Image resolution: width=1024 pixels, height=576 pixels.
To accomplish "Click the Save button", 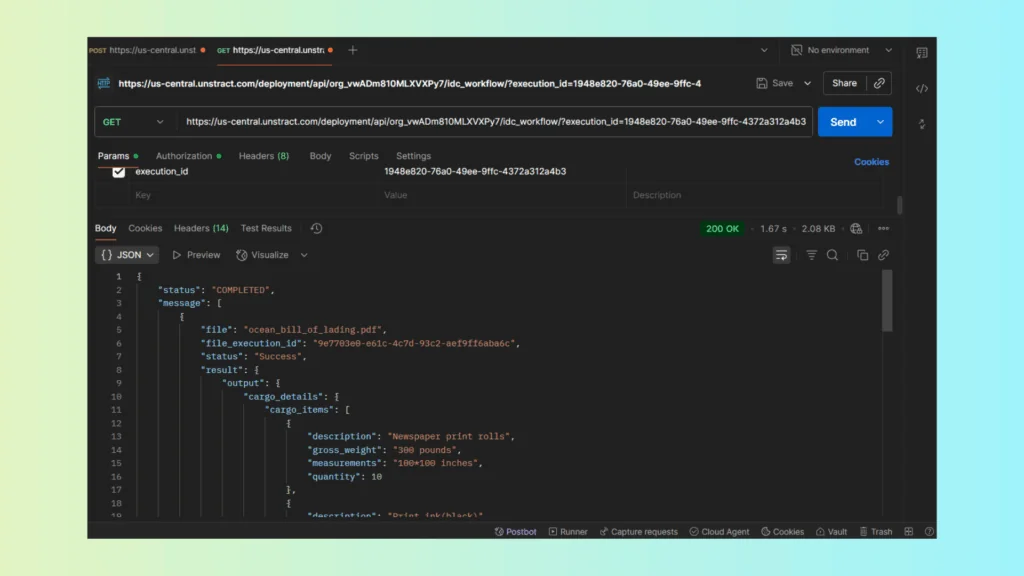I will pos(775,83).
